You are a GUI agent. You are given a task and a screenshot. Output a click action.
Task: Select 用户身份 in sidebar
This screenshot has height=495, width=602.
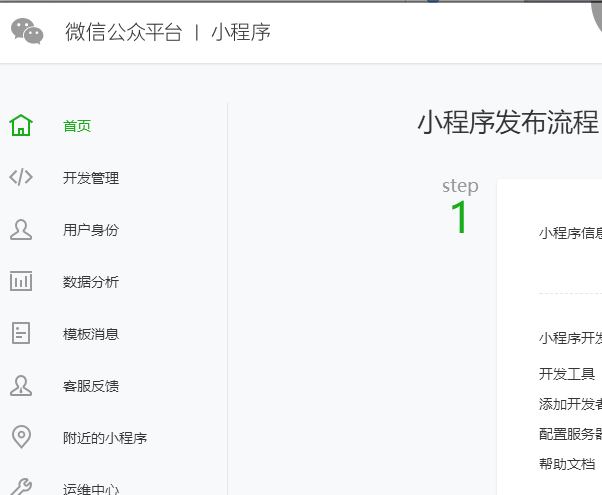coord(91,230)
